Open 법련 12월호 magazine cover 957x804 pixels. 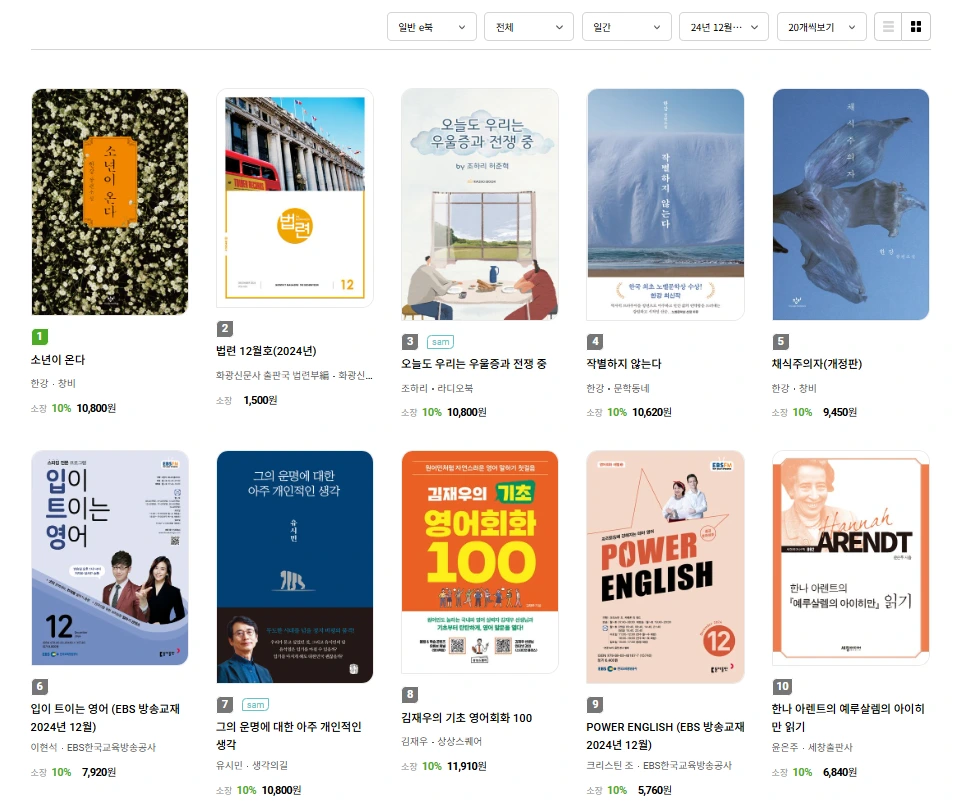pyautogui.click(x=295, y=198)
